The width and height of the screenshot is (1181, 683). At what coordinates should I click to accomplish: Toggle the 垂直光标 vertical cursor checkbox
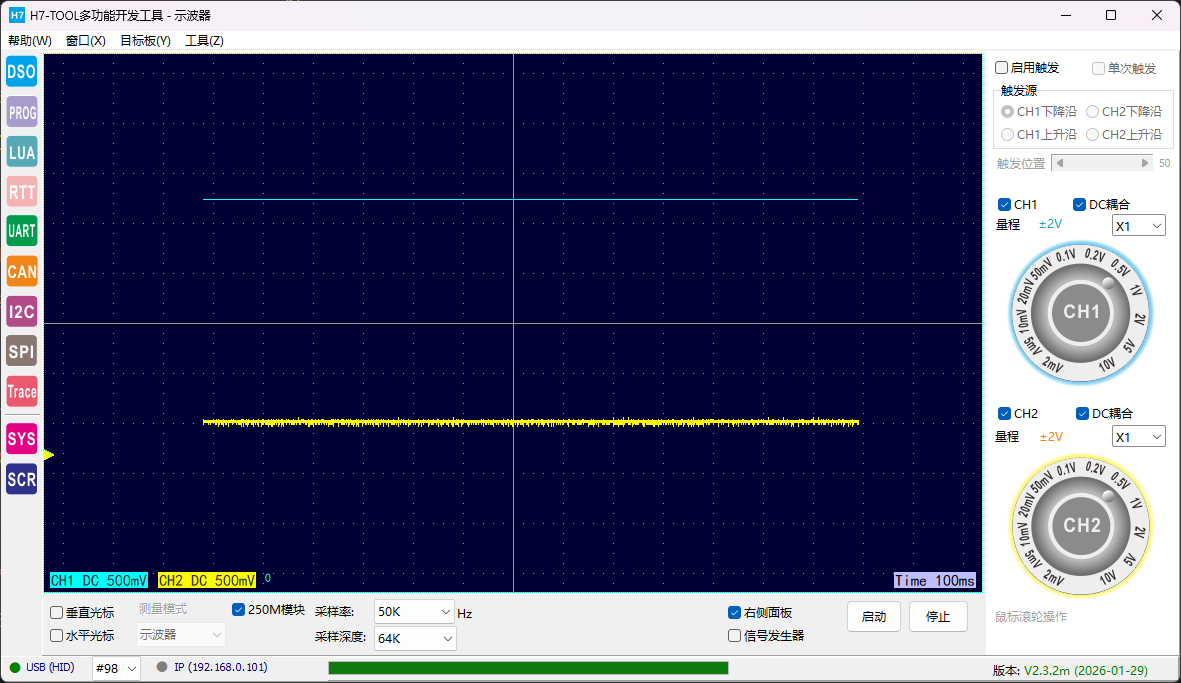coord(57,612)
